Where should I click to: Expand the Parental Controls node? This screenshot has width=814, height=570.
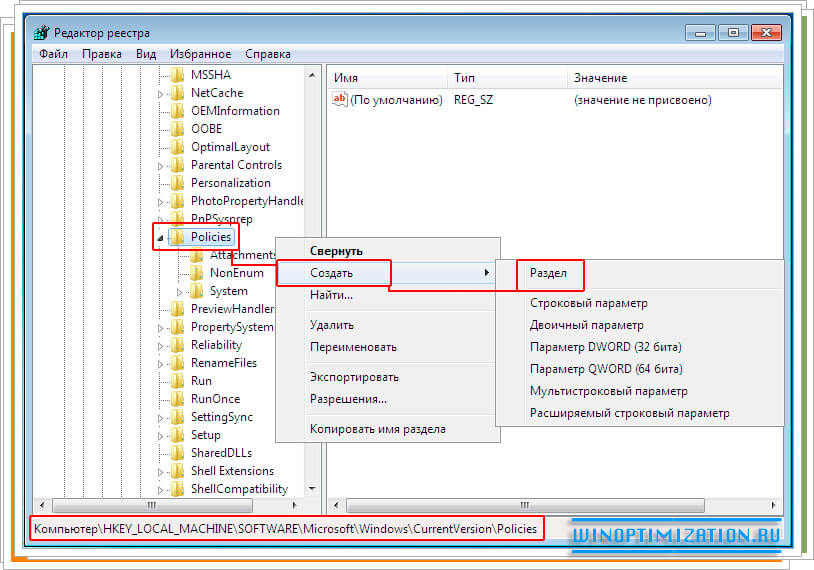(160, 165)
